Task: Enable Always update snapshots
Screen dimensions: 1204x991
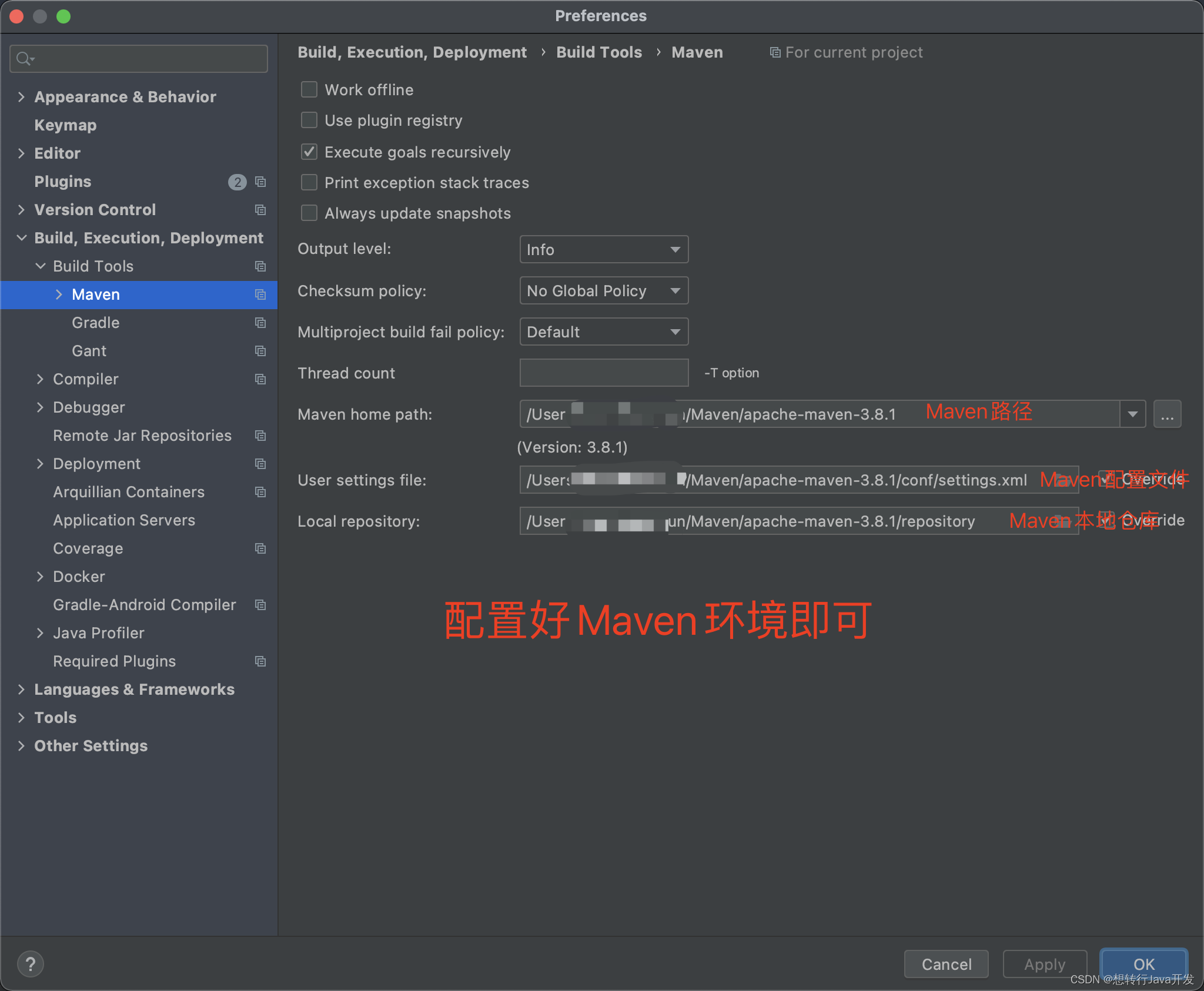Action: point(309,213)
